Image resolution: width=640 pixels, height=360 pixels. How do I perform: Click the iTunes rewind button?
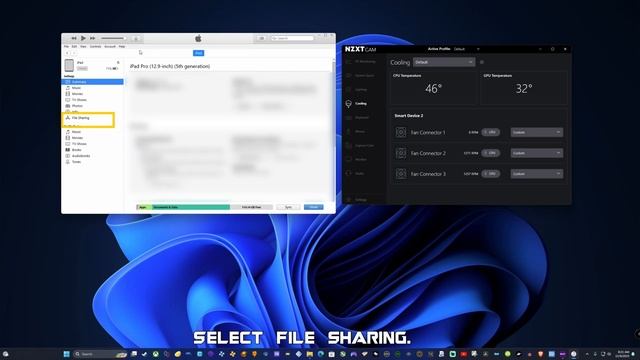click(74, 38)
